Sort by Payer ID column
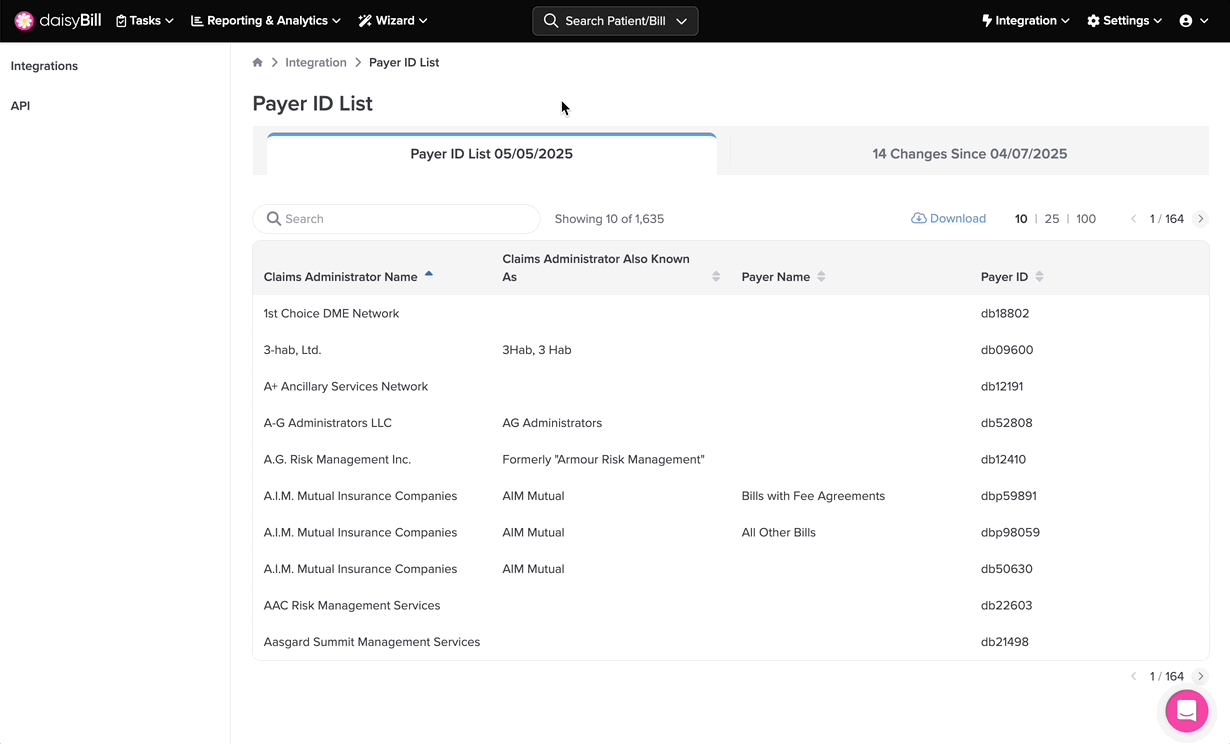The height and width of the screenshot is (744, 1230). coord(1012,277)
